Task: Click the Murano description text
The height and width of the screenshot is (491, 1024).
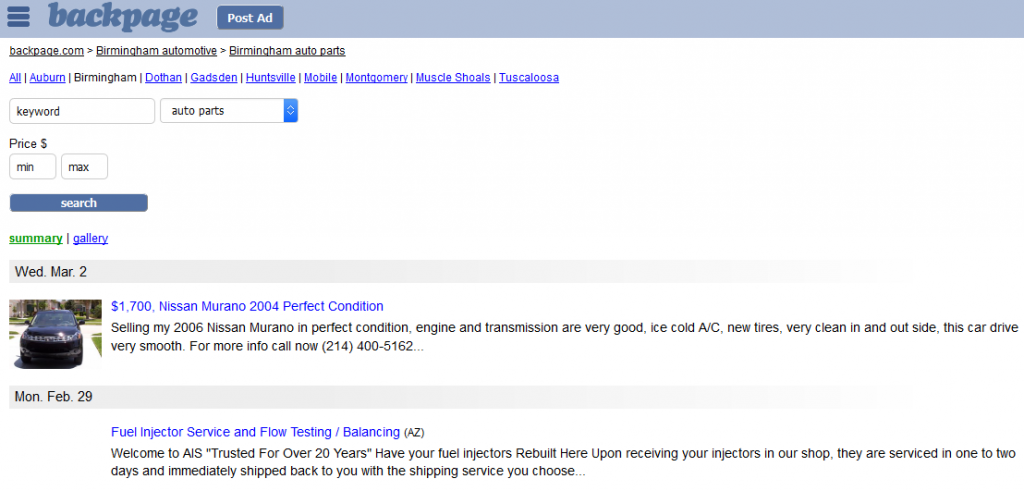Action: (x=565, y=337)
